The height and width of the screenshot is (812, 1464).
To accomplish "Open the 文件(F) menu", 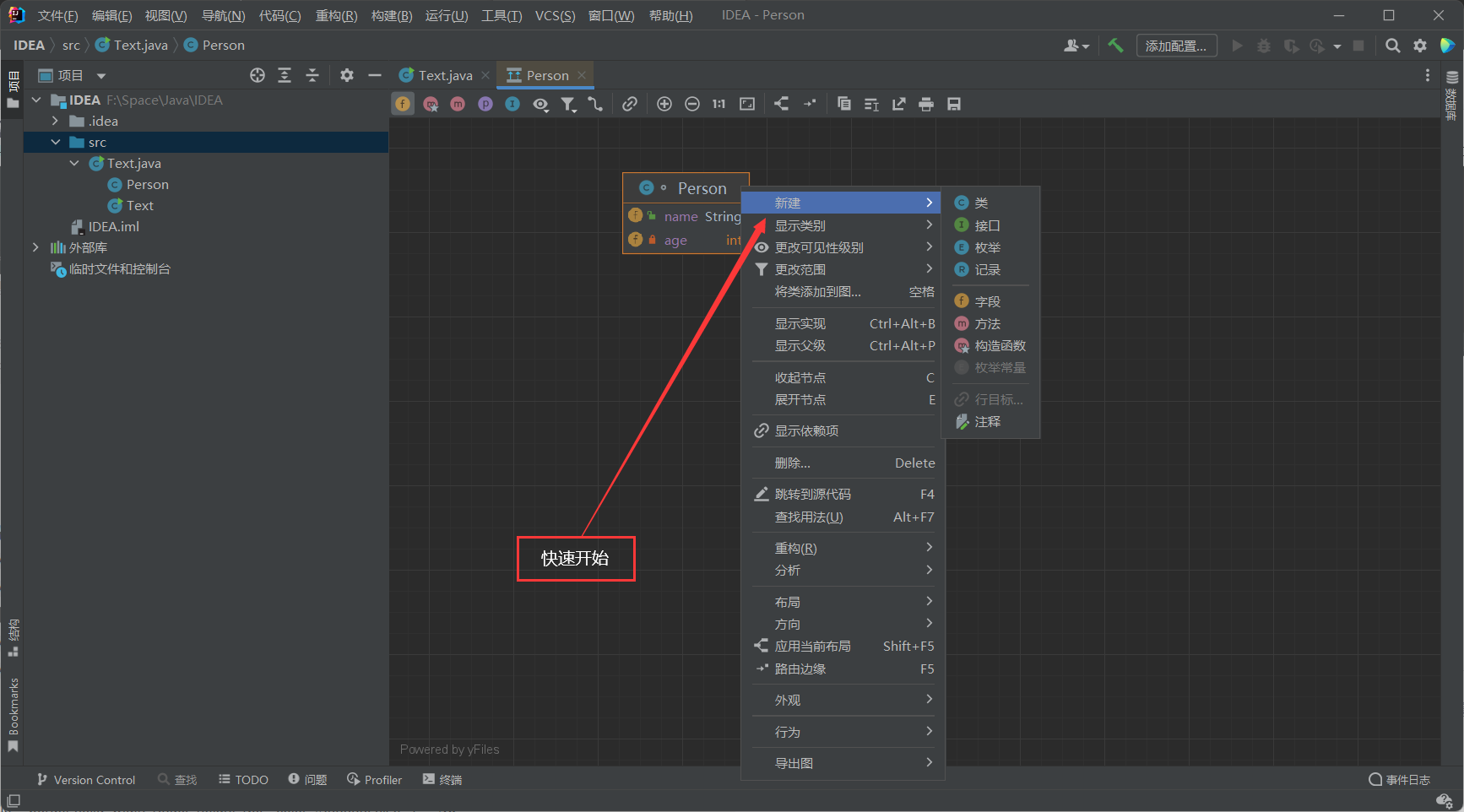I will [x=57, y=15].
